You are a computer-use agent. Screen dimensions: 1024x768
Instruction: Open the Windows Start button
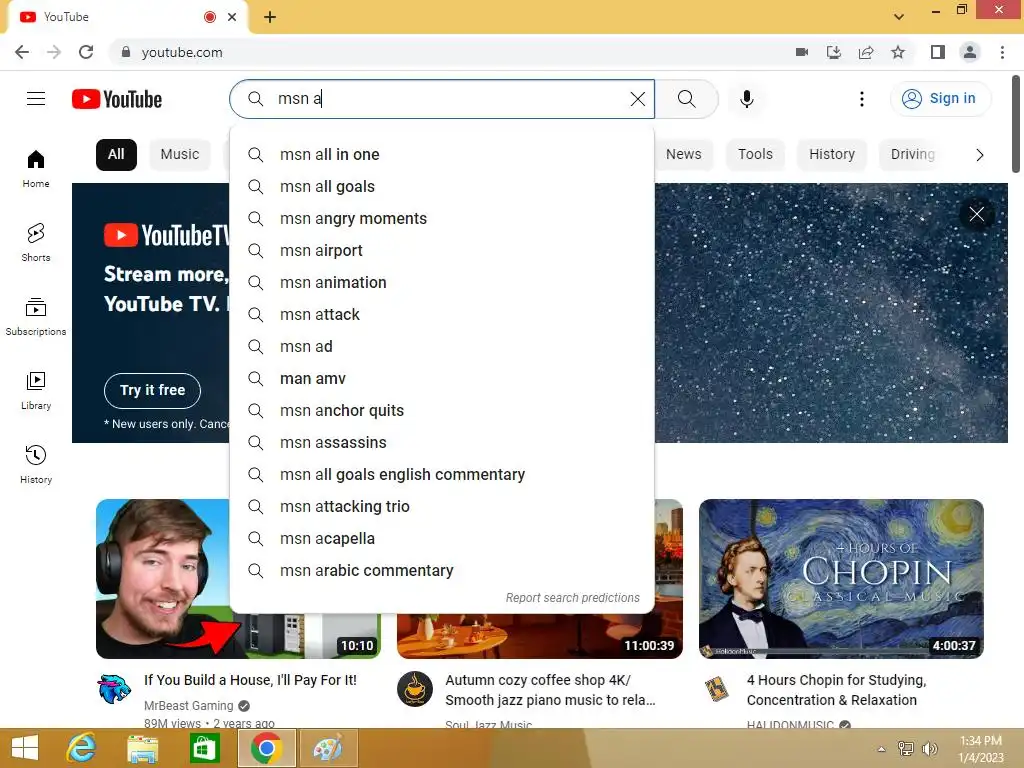[25, 748]
